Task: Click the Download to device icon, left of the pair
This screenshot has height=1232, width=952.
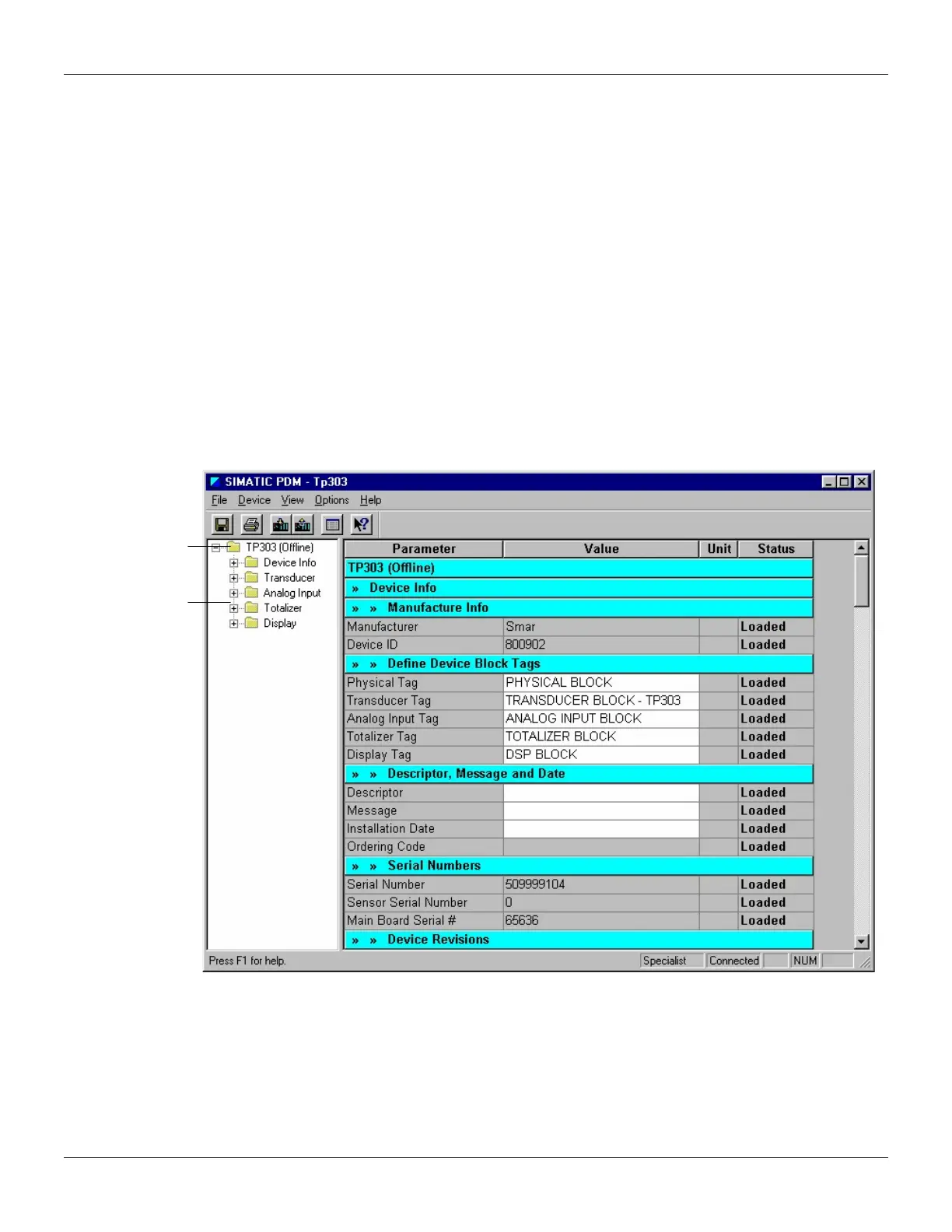Action: [280, 525]
